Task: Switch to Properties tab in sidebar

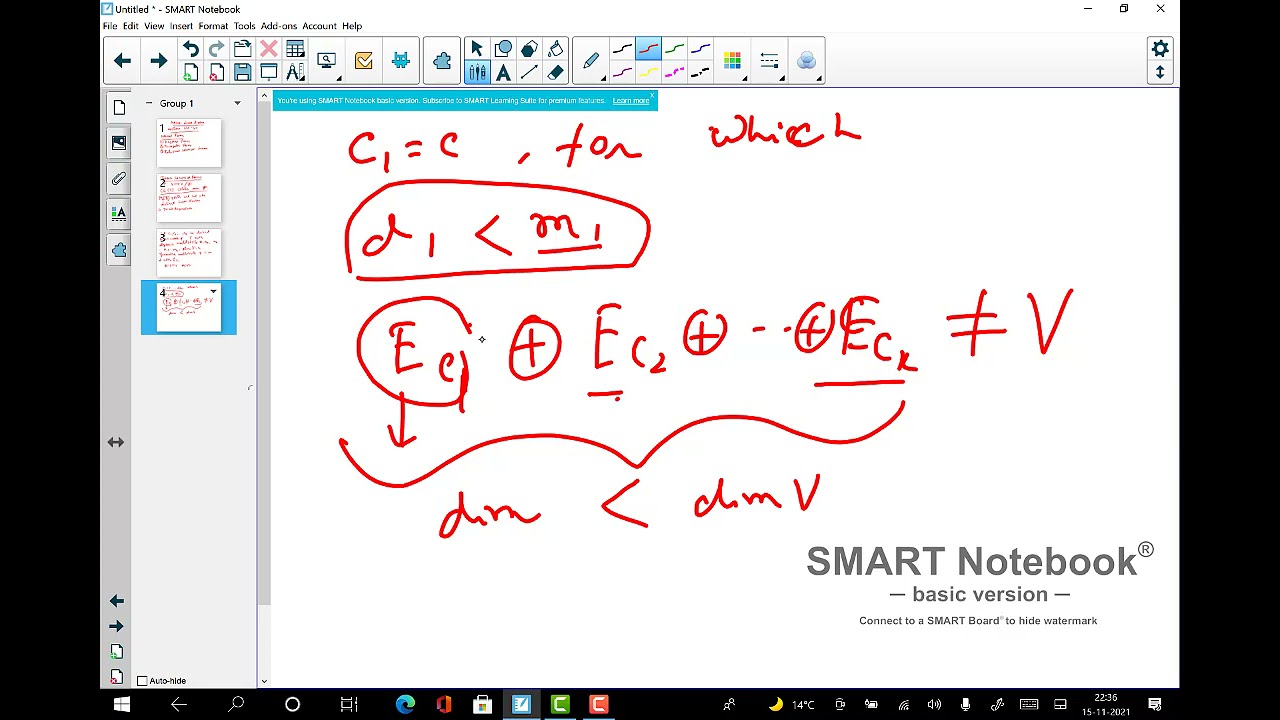Action: click(x=119, y=214)
